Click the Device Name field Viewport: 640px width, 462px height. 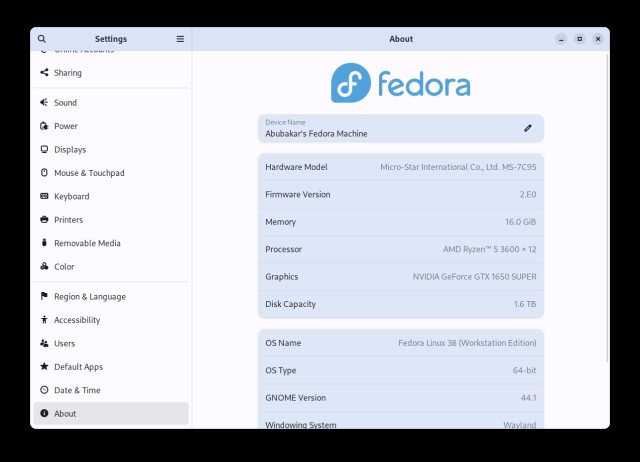click(400, 129)
